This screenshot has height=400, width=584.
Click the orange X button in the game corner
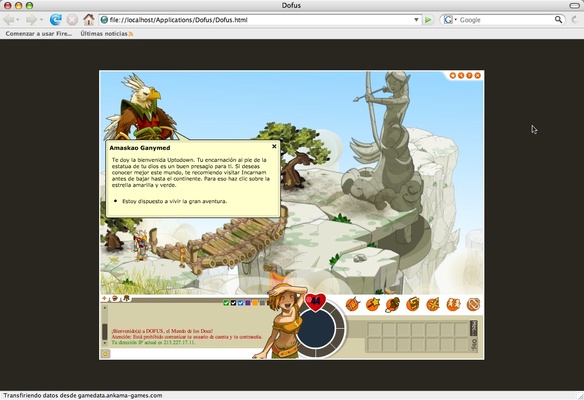[x=477, y=76]
